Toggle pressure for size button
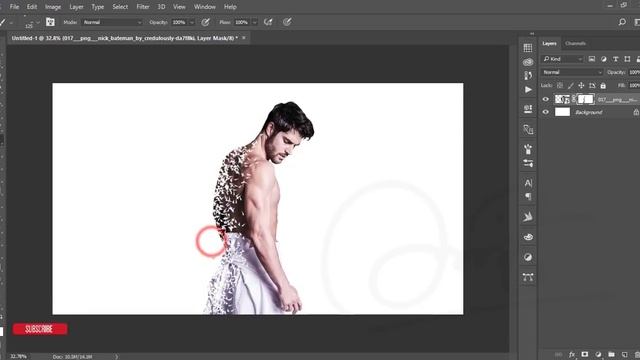Screen dimensions: 640x360 287,22
